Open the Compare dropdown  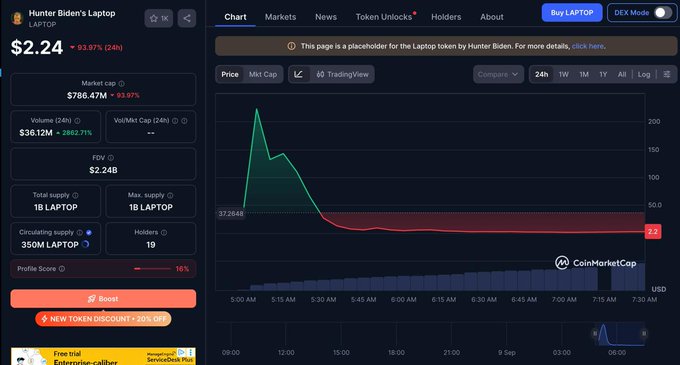point(498,74)
